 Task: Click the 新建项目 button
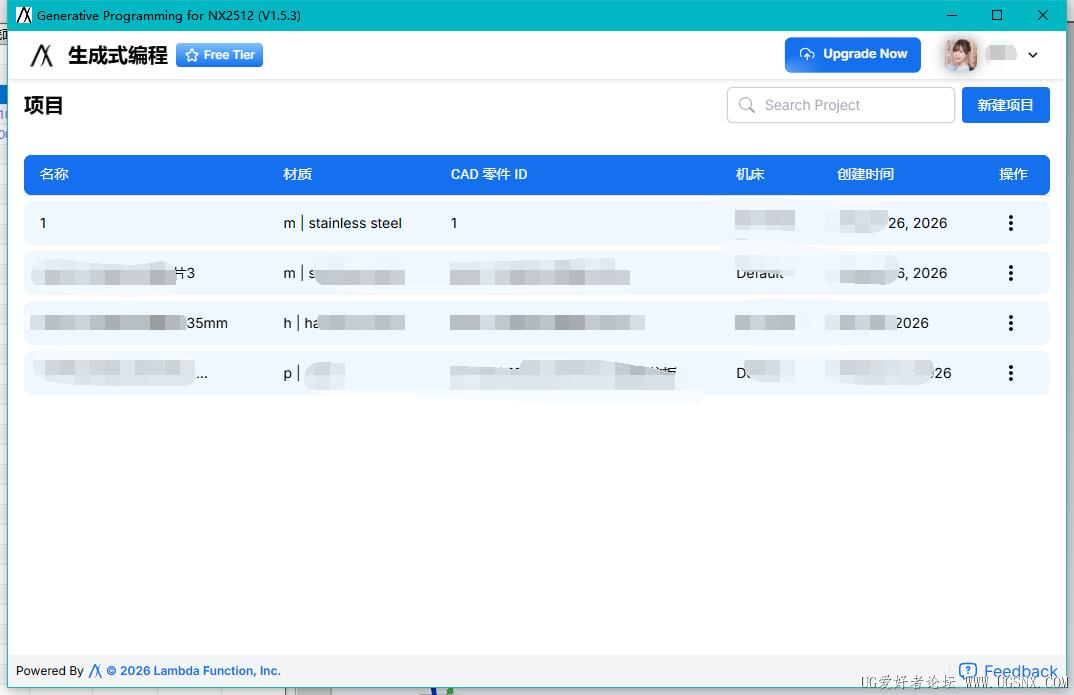pos(1005,105)
